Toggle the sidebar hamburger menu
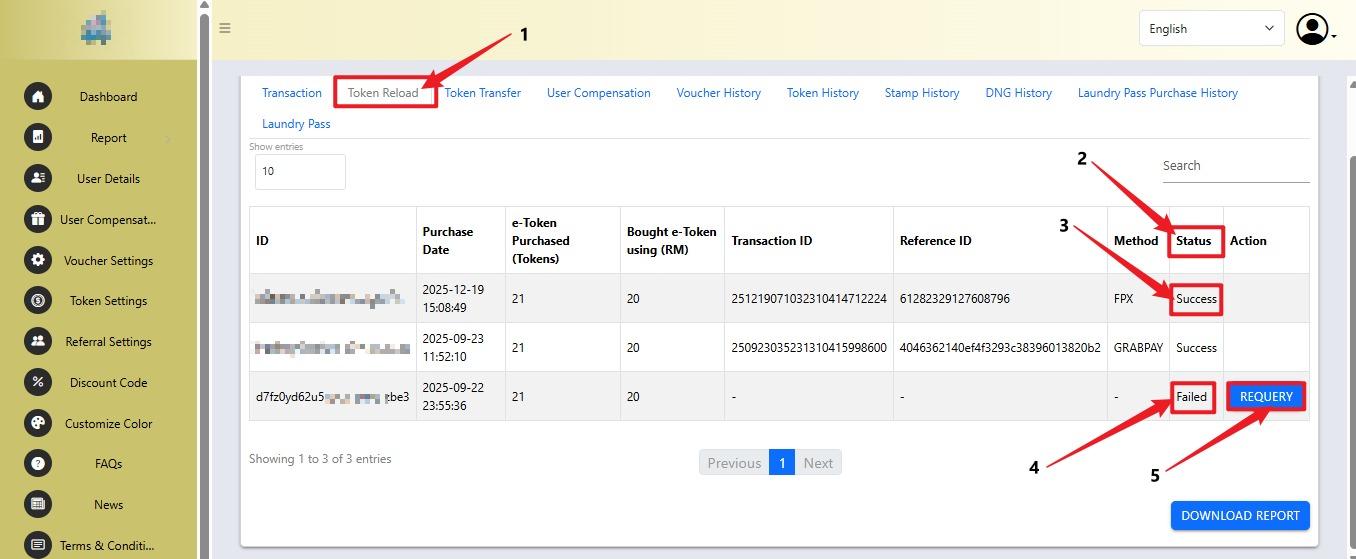This screenshot has width=1356, height=559. tap(225, 28)
